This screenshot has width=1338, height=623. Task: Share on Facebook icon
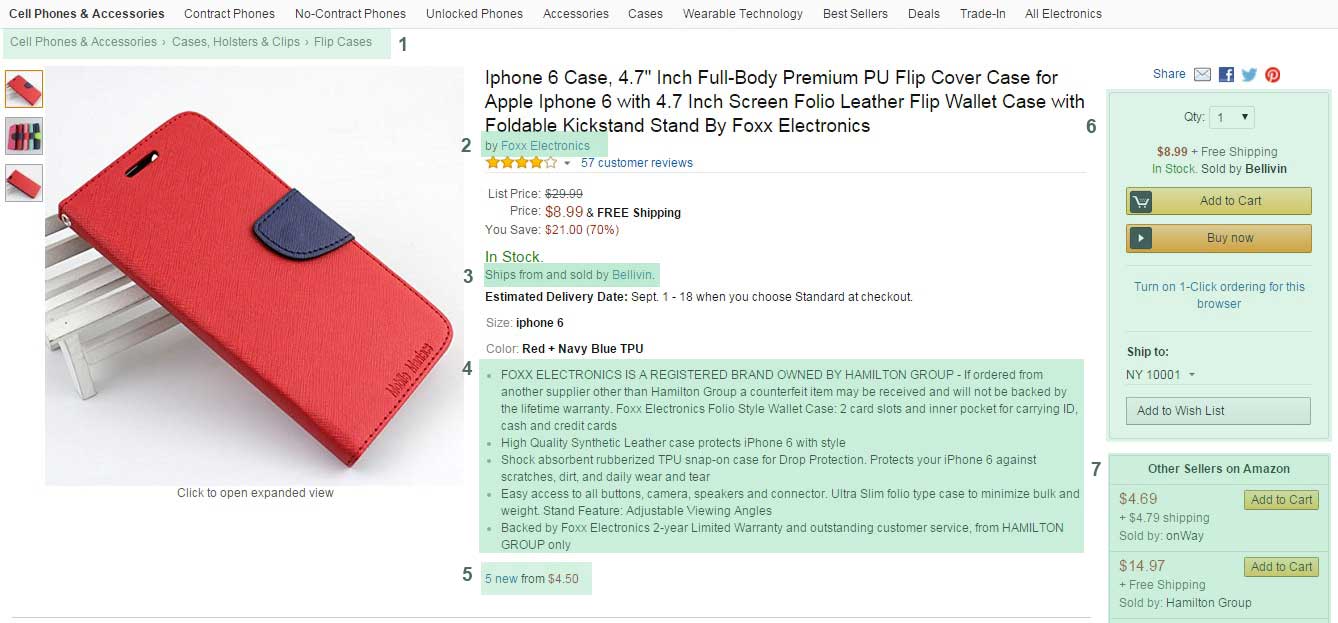coord(1226,75)
